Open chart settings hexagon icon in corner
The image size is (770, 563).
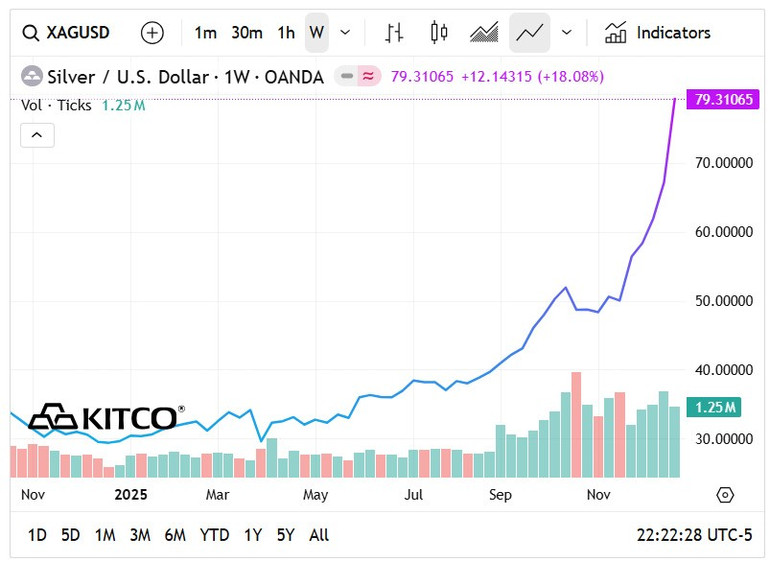[725, 494]
